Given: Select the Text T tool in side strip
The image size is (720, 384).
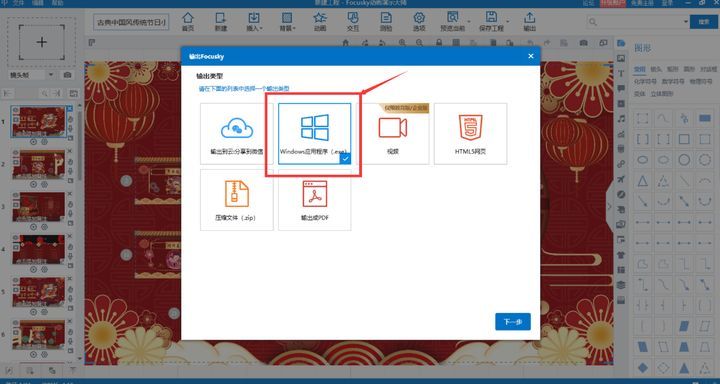Looking at the screenshot, I should click(621, 73).
